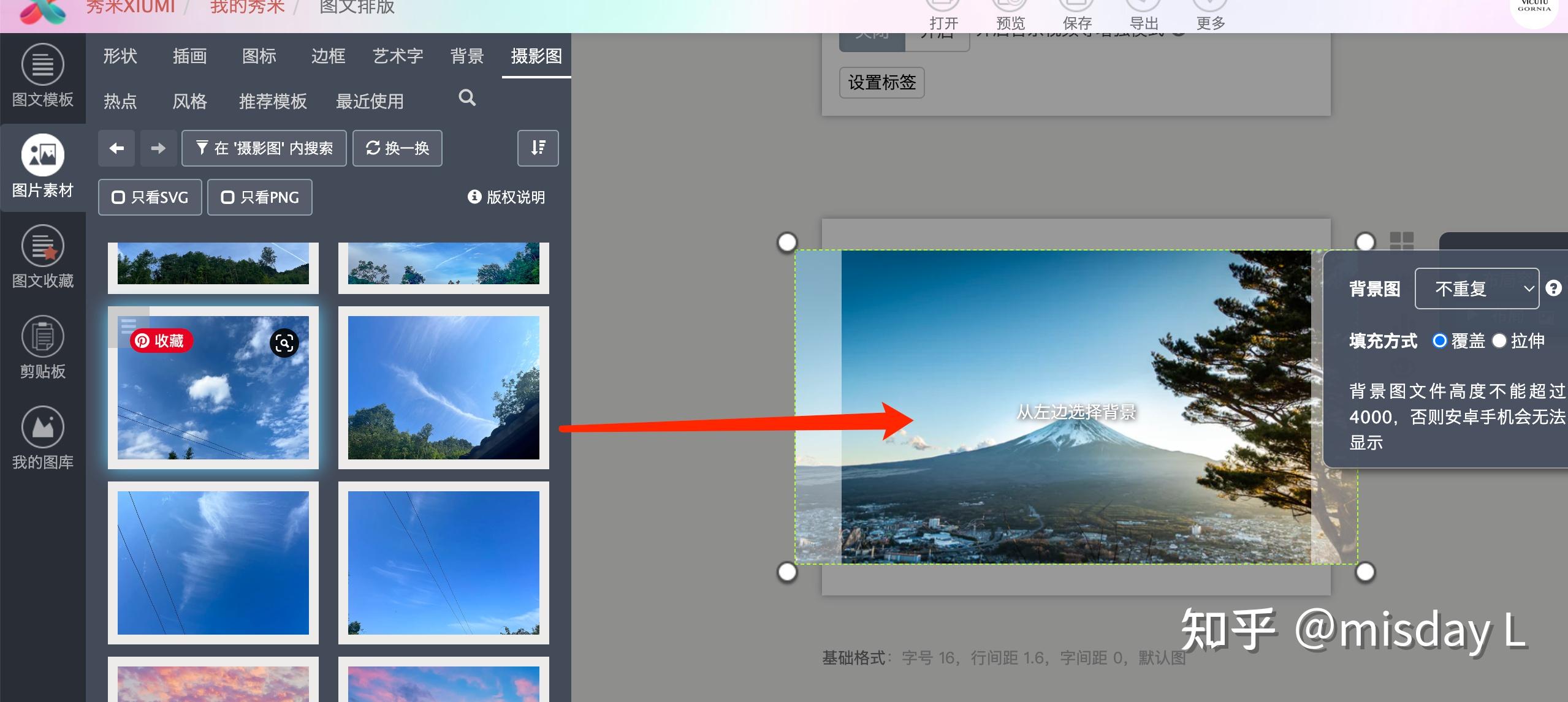Select the pink sunset clouds thumbnail on left

[x=213, y=680]
